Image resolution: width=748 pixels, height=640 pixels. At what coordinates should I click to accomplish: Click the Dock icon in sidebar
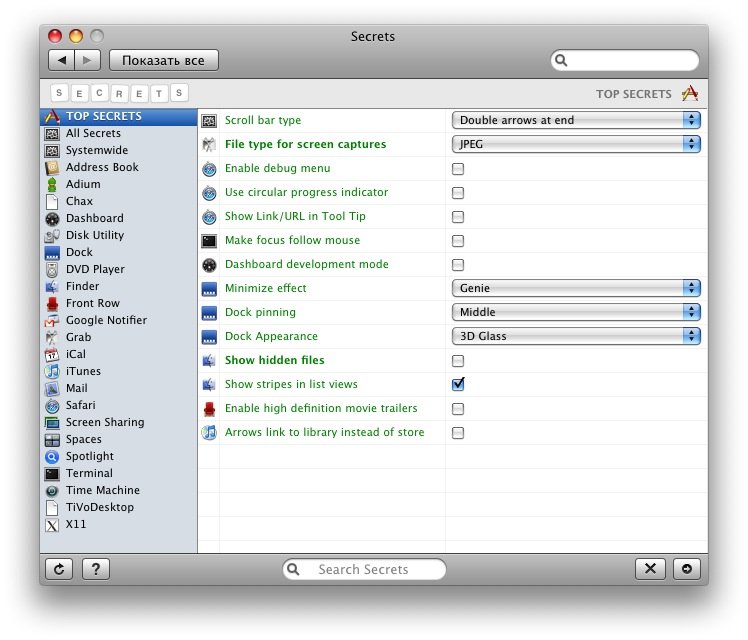click(52, 252)
